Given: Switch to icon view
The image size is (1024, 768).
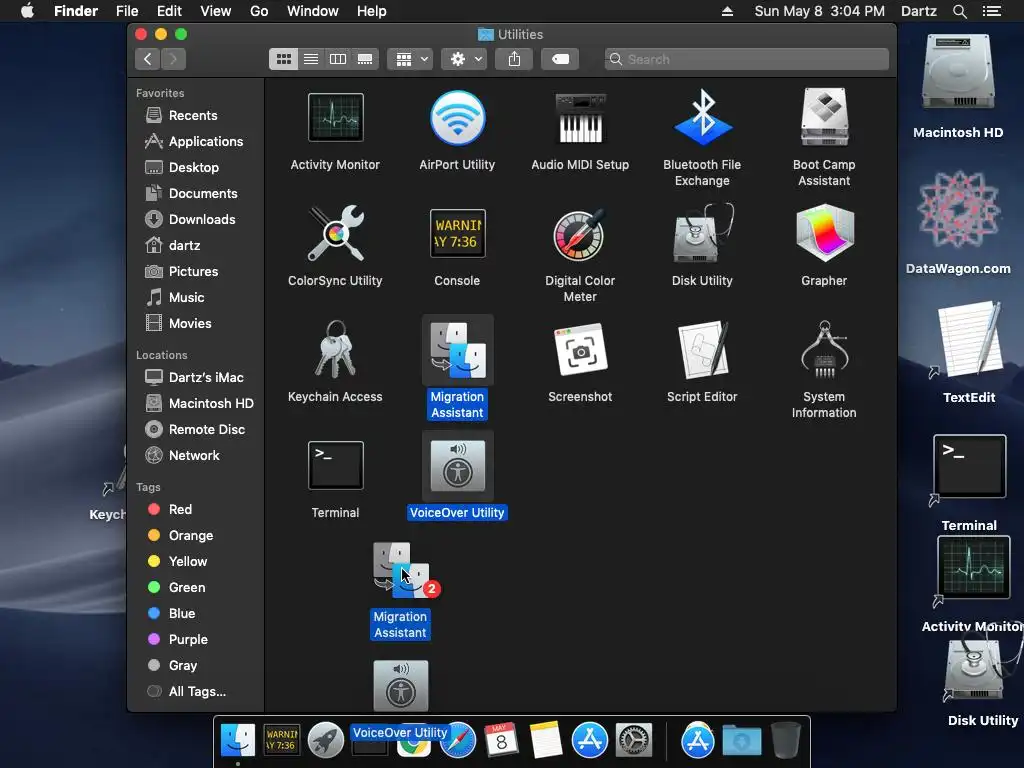Looking at the screenshot, I should coord(283,59).
